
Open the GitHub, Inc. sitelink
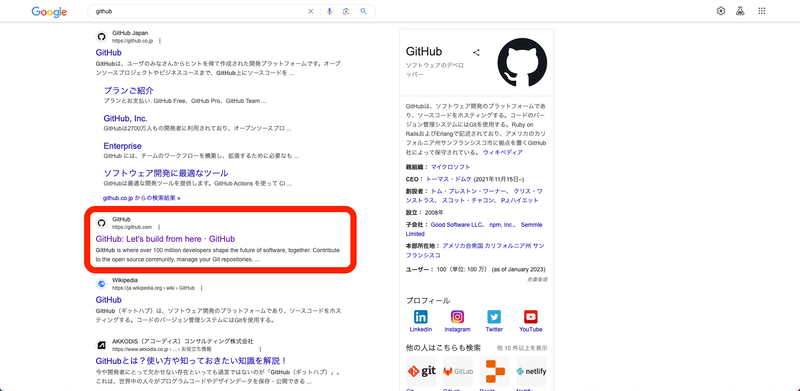(x=126, y=118)
